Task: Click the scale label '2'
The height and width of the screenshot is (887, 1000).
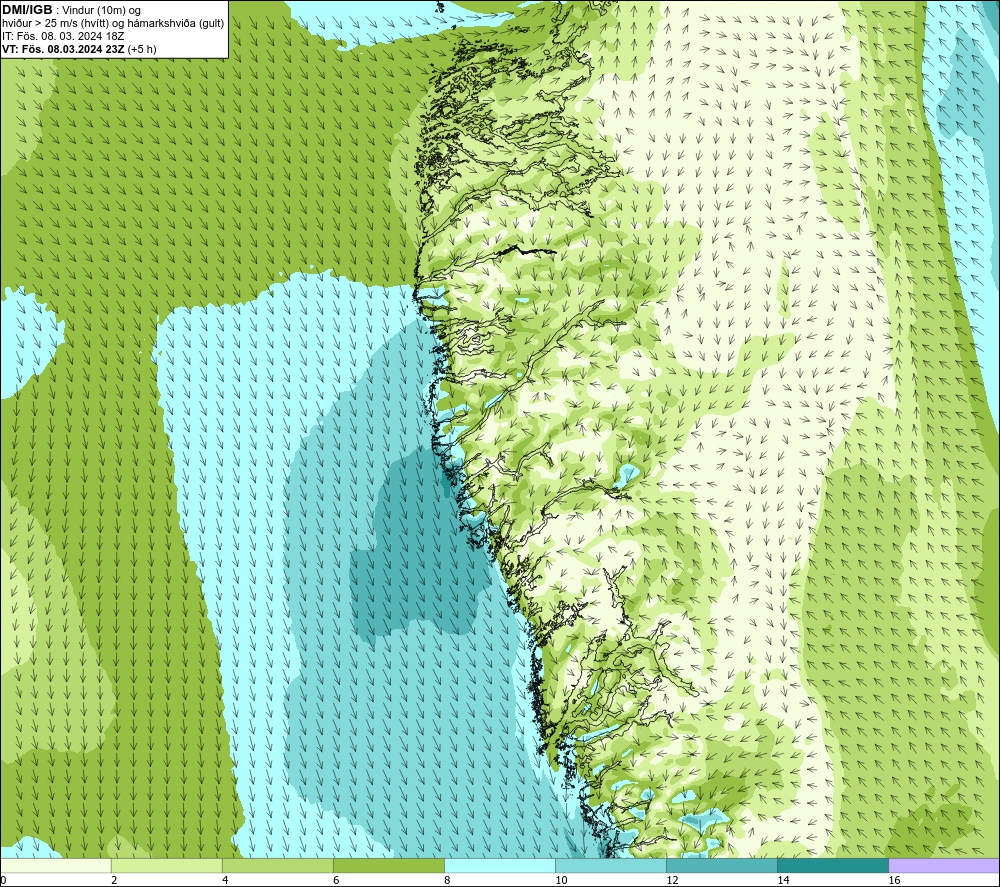Action: pos(114,880)
